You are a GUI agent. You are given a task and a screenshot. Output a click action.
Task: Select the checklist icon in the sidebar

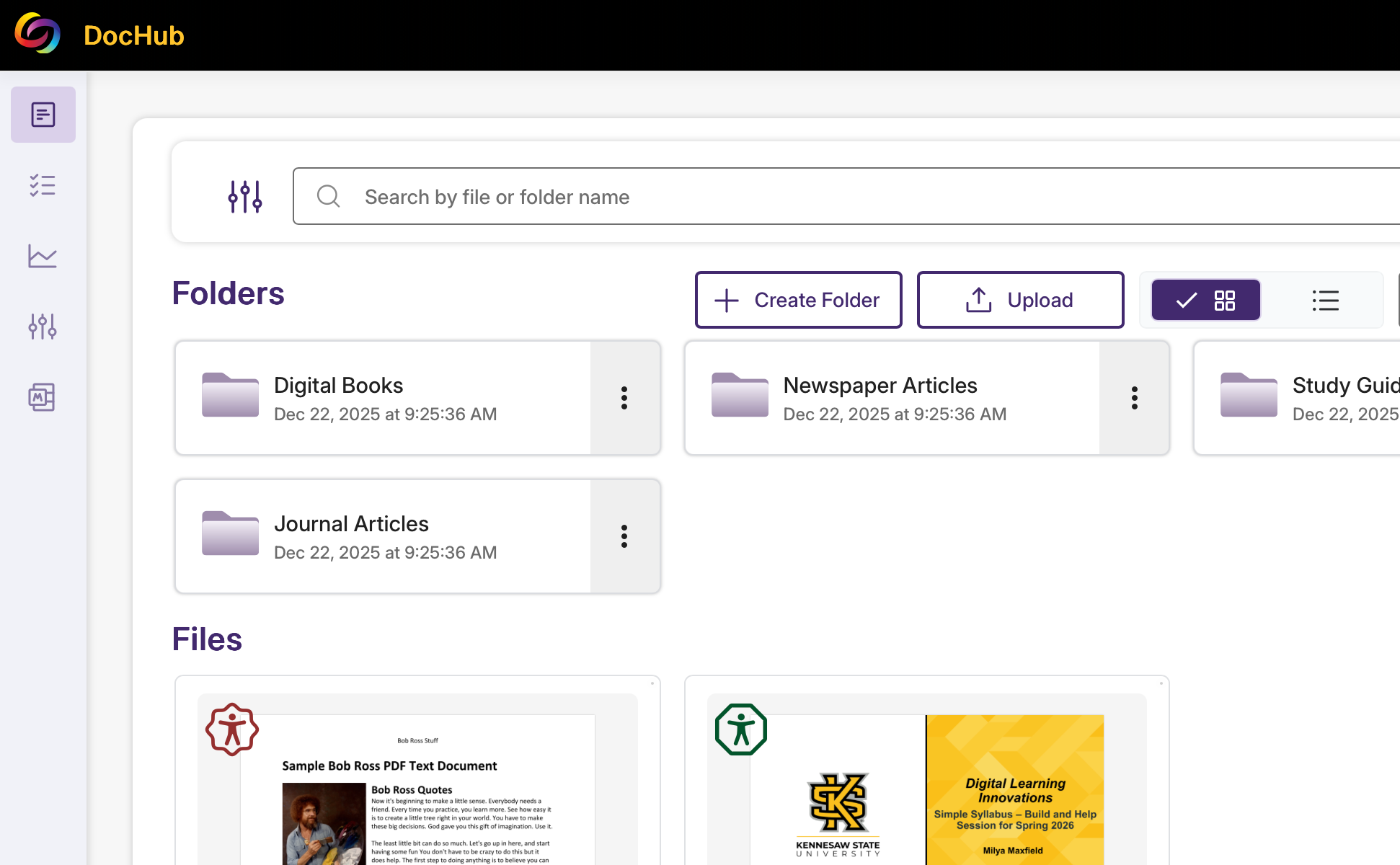(43, 185)
